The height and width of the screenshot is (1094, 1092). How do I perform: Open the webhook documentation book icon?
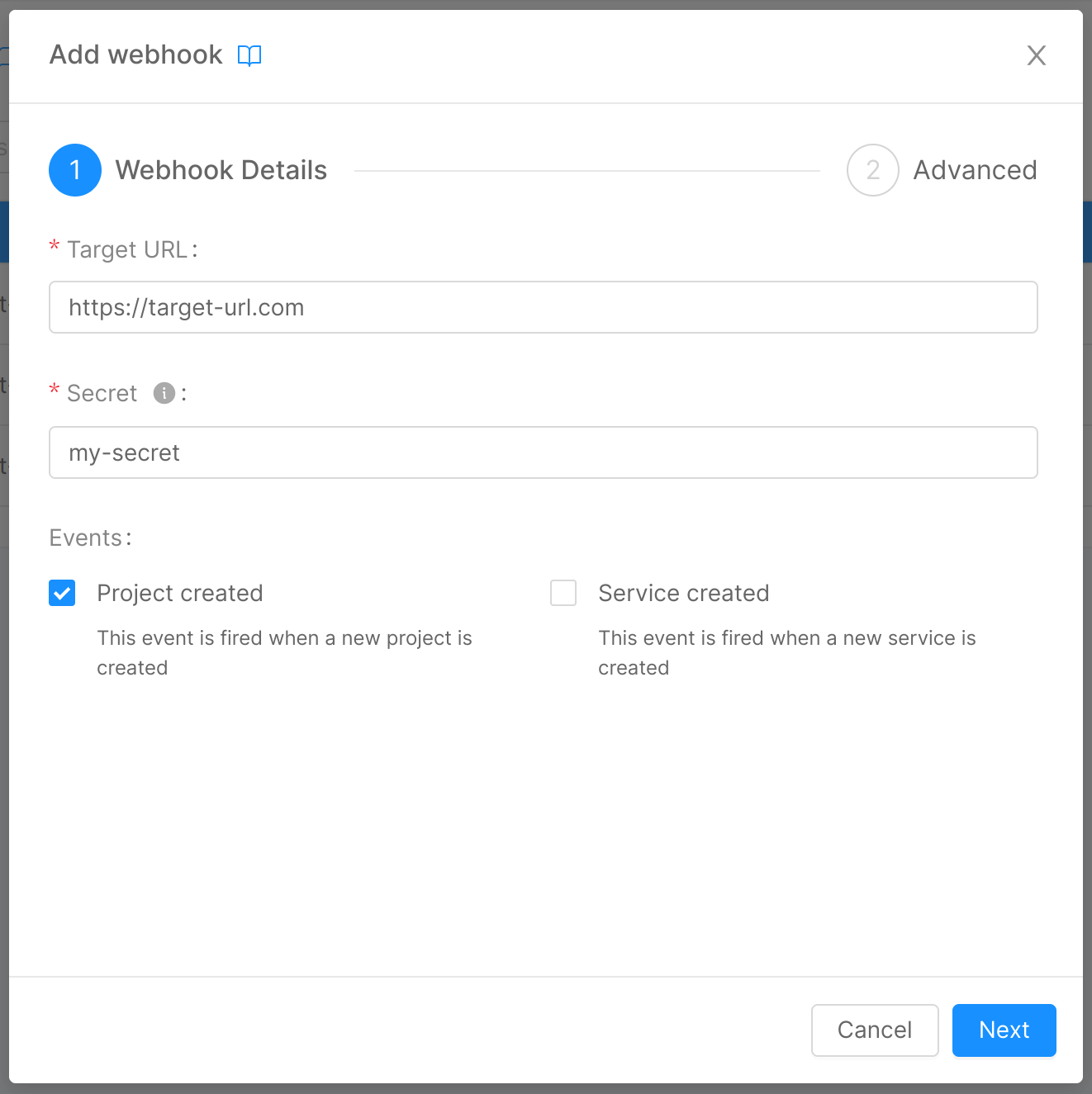pos(249,54)
